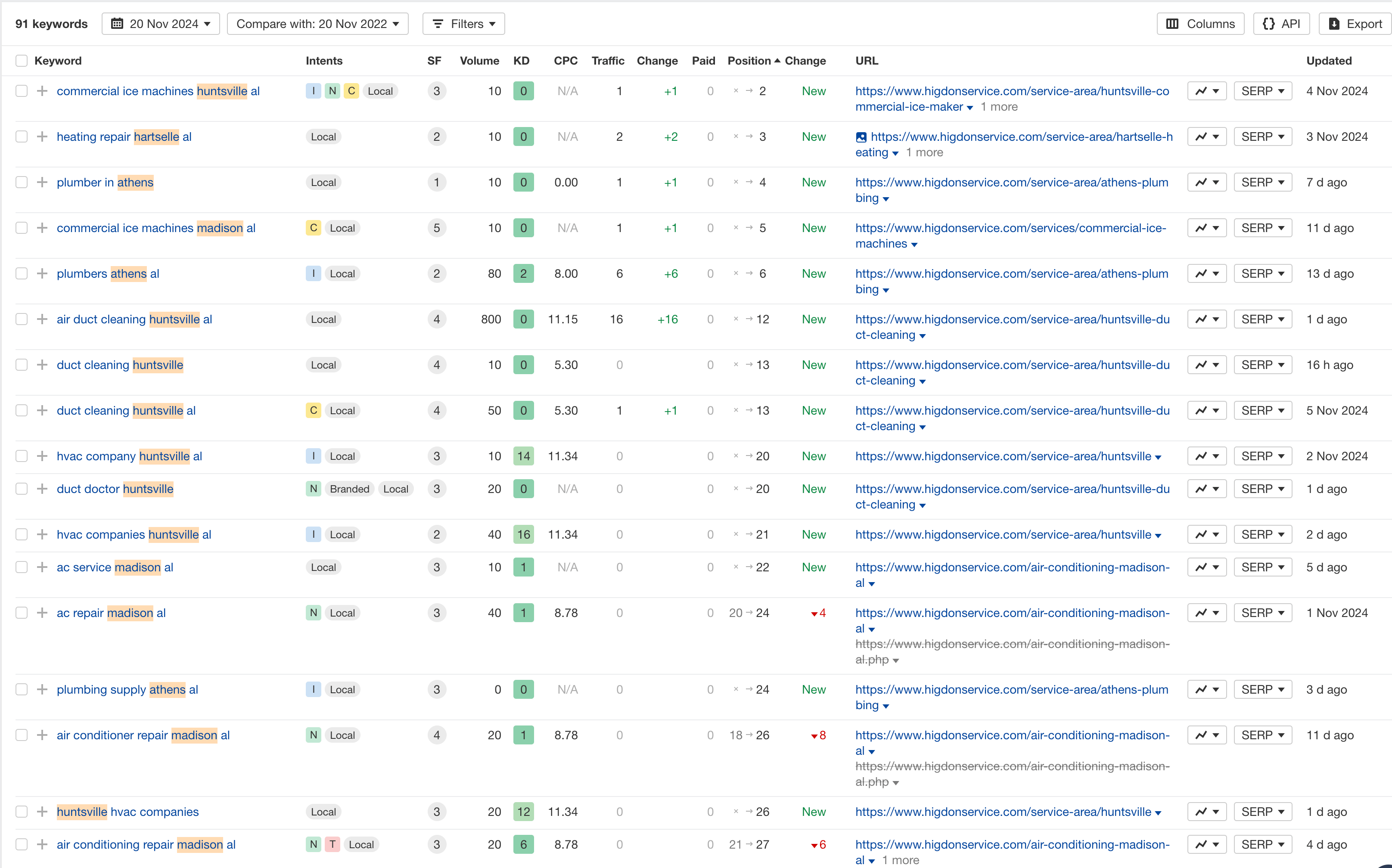Viewport: 1392px width, 868px height.
Task: Click plus icon beside 'plumbers athens al'
Action: click(42, 273)
